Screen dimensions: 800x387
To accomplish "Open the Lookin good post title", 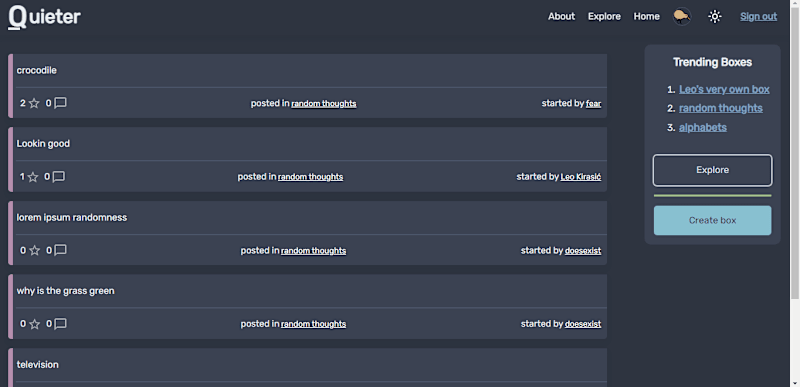I will (x=43, y=144).
